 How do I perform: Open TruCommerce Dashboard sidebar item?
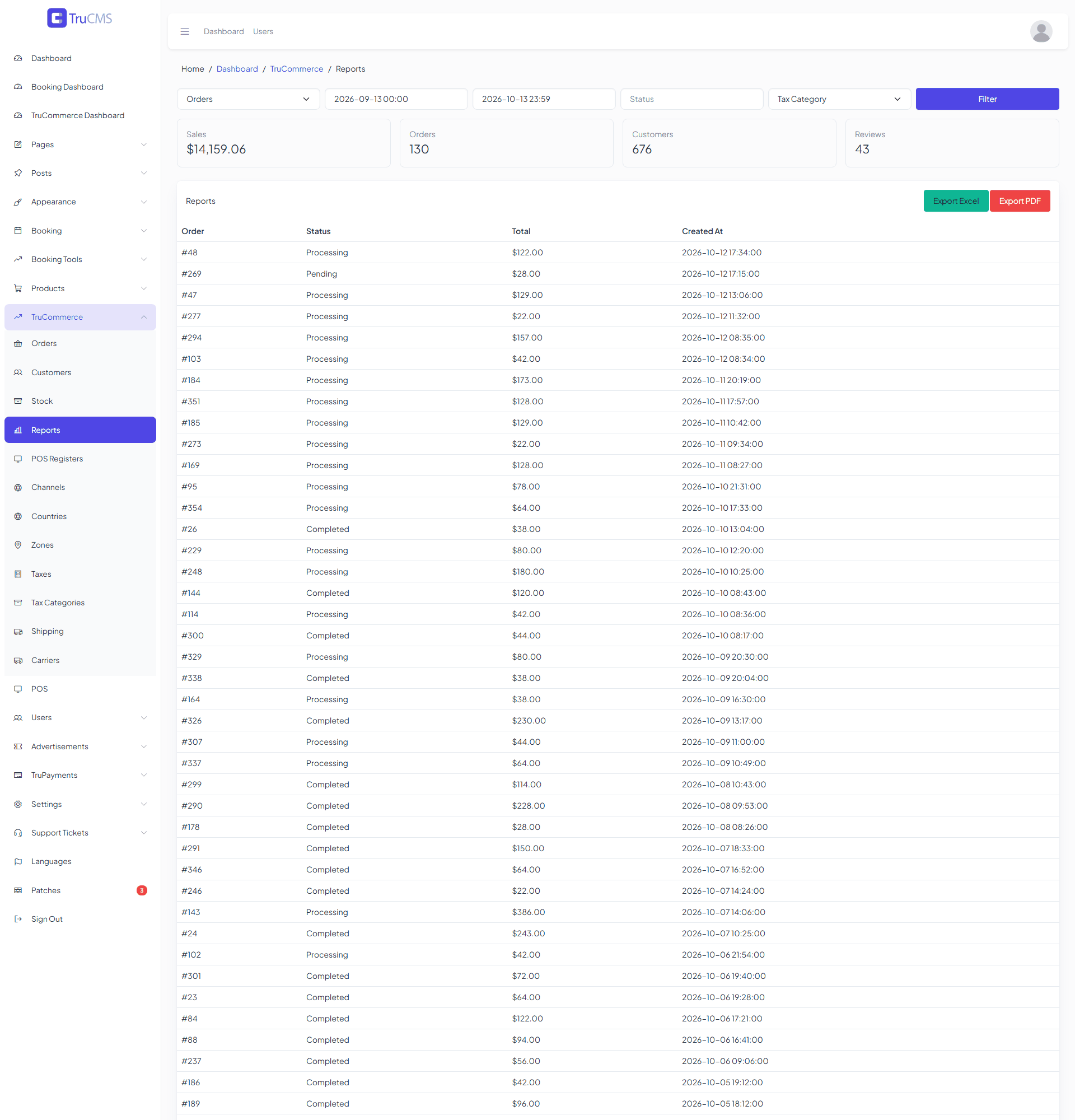[x=80, y=115]
